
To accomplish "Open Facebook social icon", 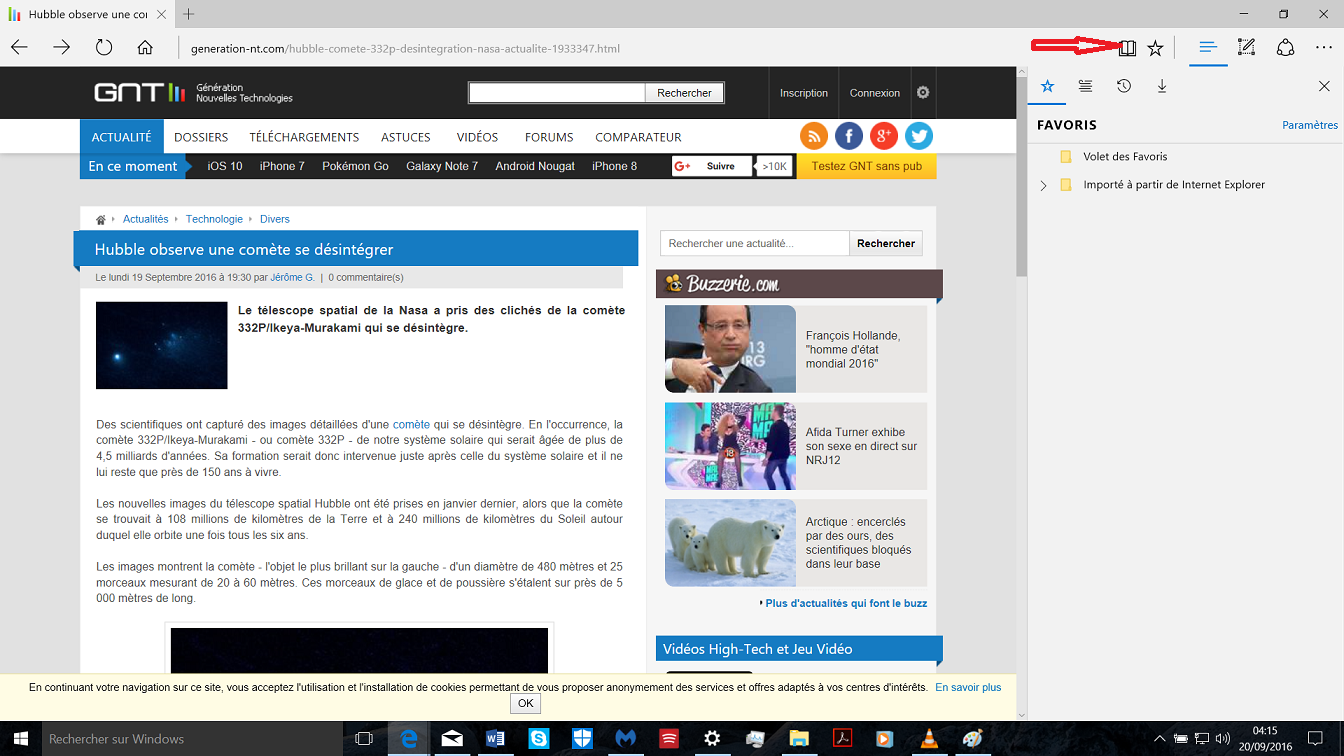I will click(849, 136).
